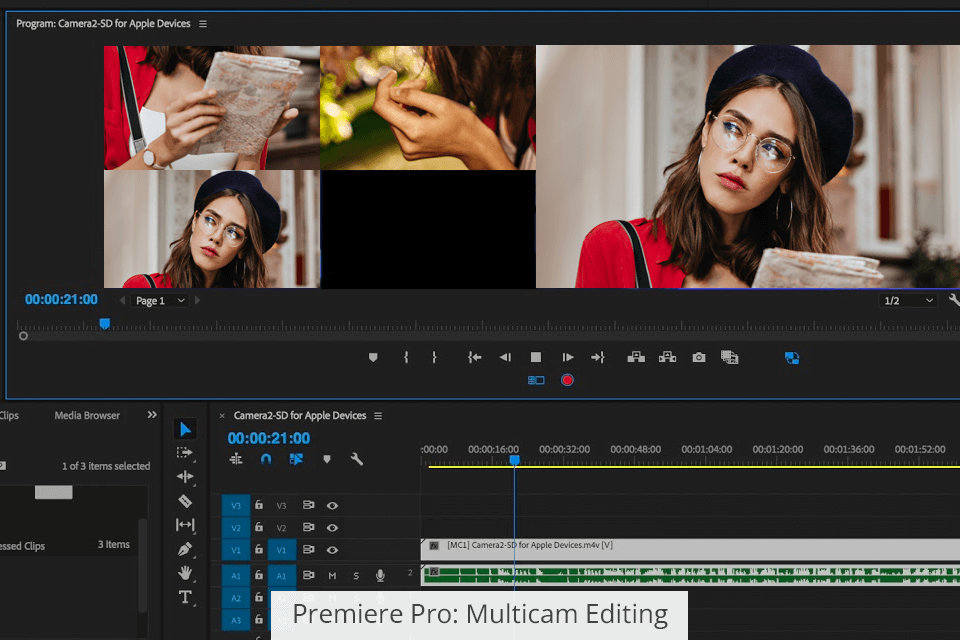Solo the A1 audio track
The image size is (960, 640).
tap(356, 576)
